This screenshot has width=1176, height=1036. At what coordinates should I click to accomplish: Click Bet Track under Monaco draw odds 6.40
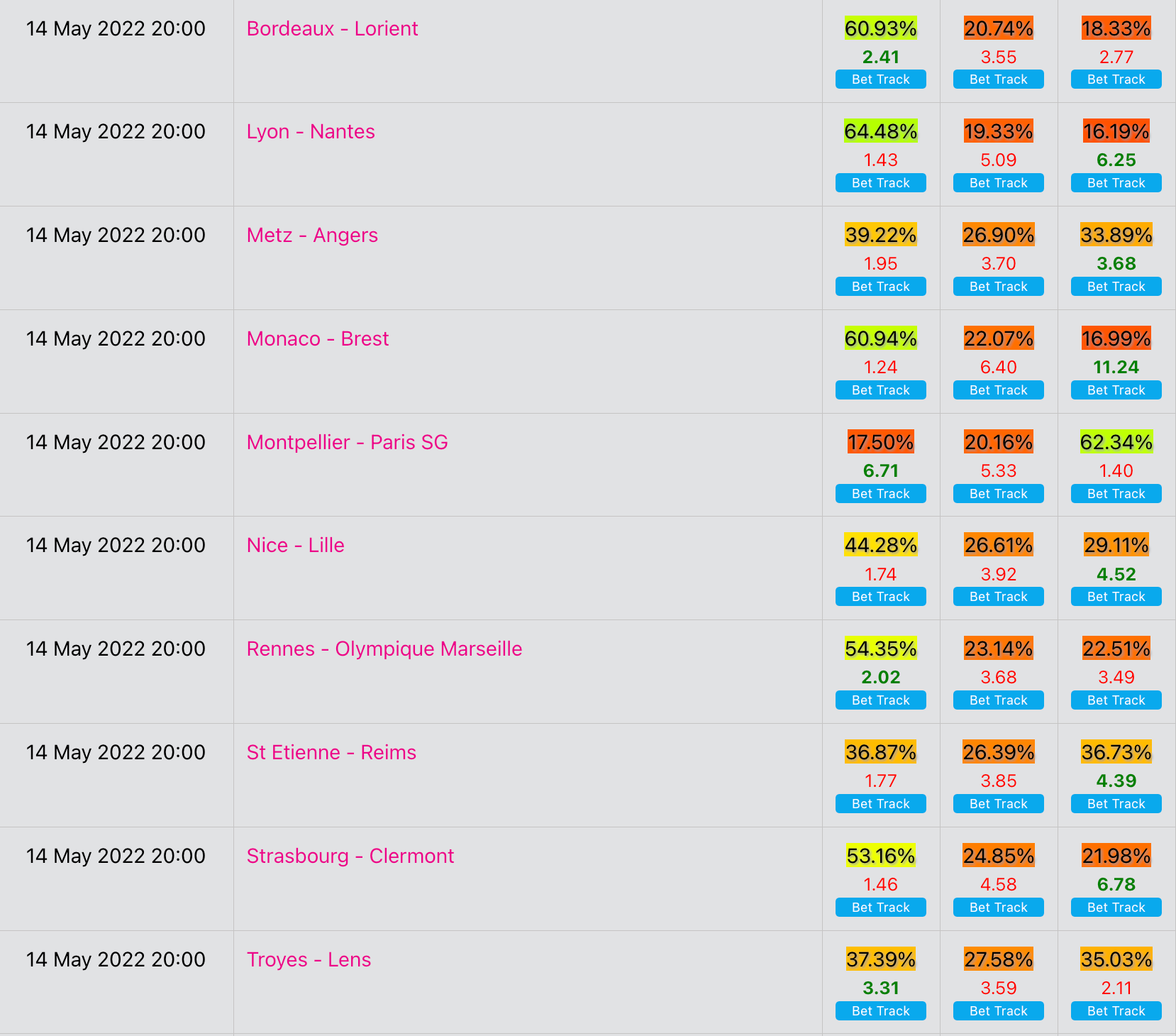coord(999,390)
